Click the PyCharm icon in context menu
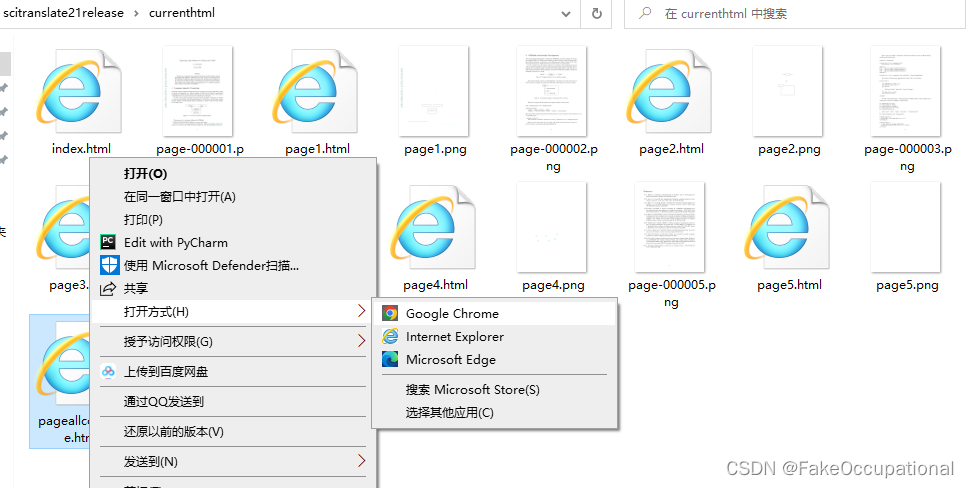Image resolution: width=969 pixels, height=488 pixels. coord(108,242)
